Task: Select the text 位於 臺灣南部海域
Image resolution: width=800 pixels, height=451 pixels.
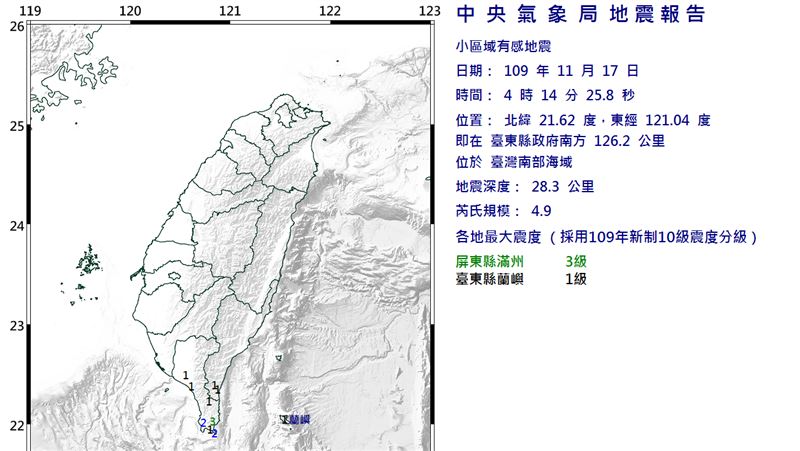Action: click(x=514, y=162)
